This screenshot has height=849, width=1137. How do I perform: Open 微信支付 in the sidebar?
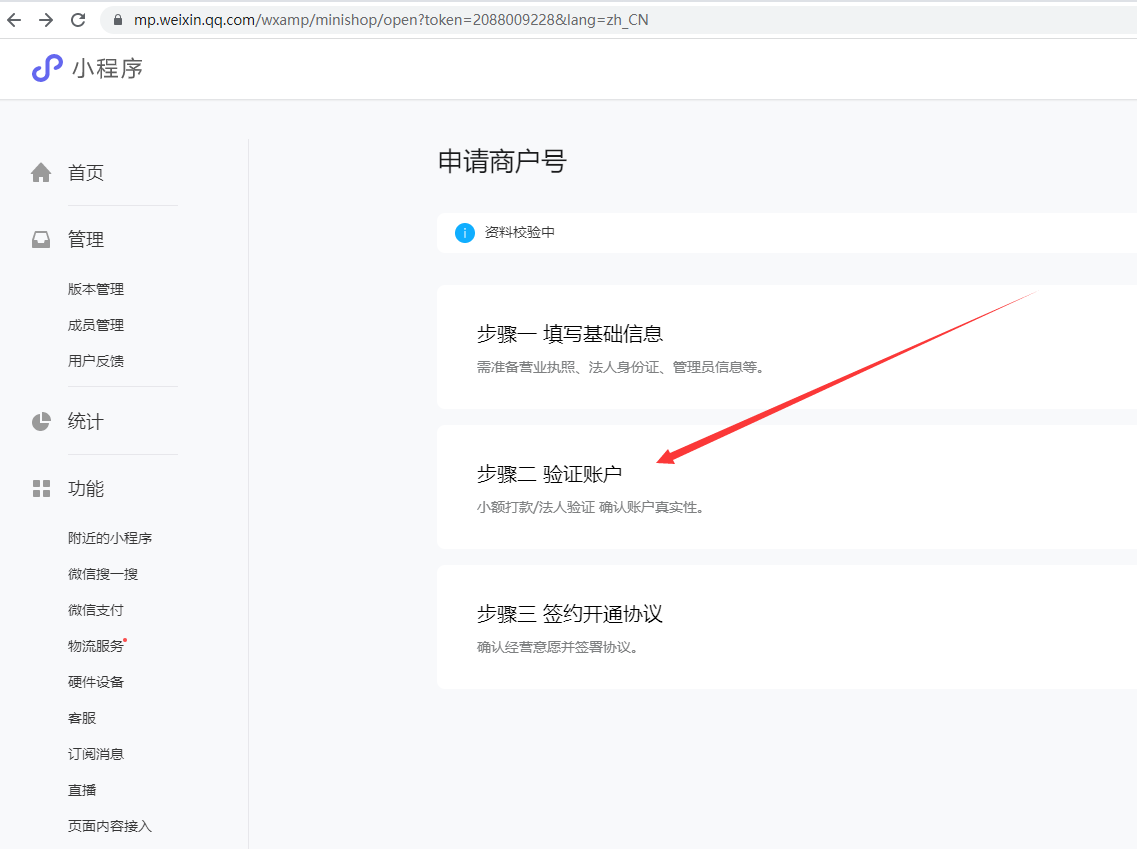[x=96, y=610]
